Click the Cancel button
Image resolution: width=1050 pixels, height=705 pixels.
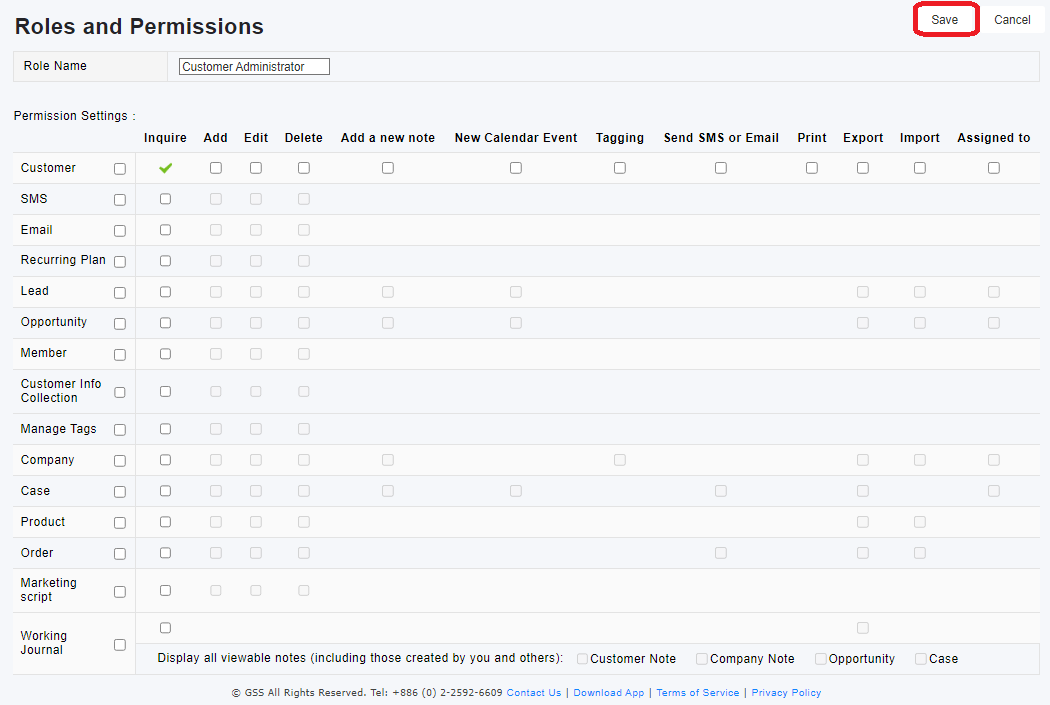pos(1012,20)
